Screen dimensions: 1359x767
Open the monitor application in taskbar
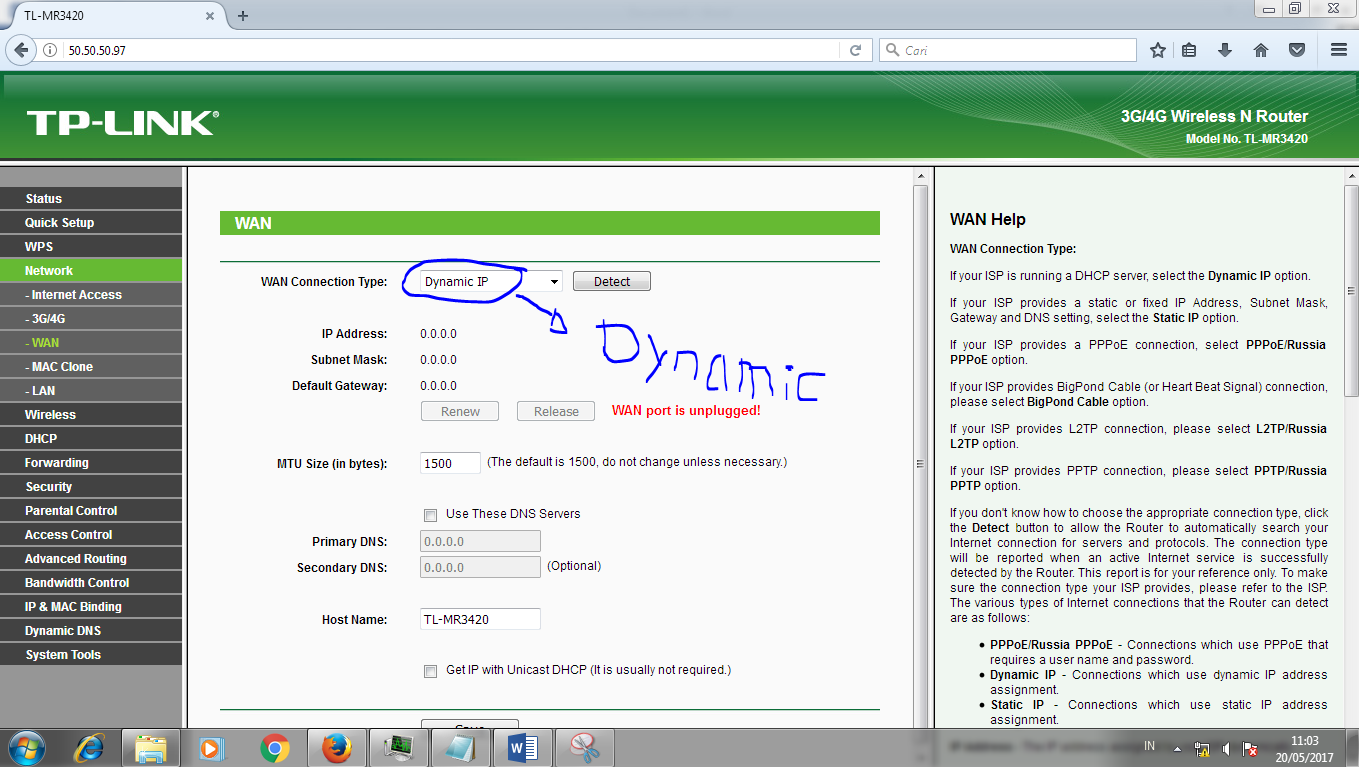point(399,747)
